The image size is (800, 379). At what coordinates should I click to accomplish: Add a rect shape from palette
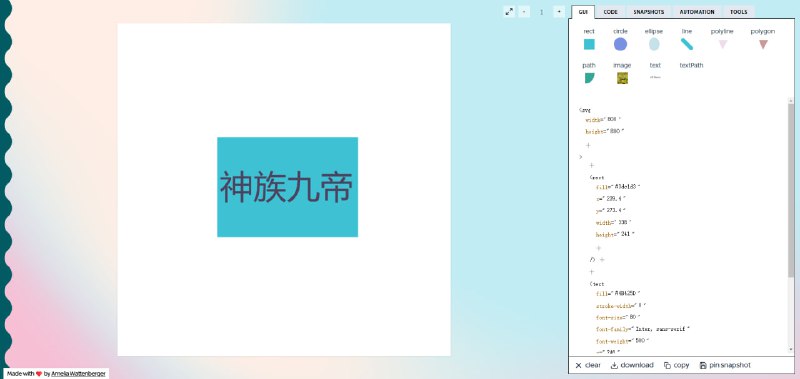coord(589,40)
